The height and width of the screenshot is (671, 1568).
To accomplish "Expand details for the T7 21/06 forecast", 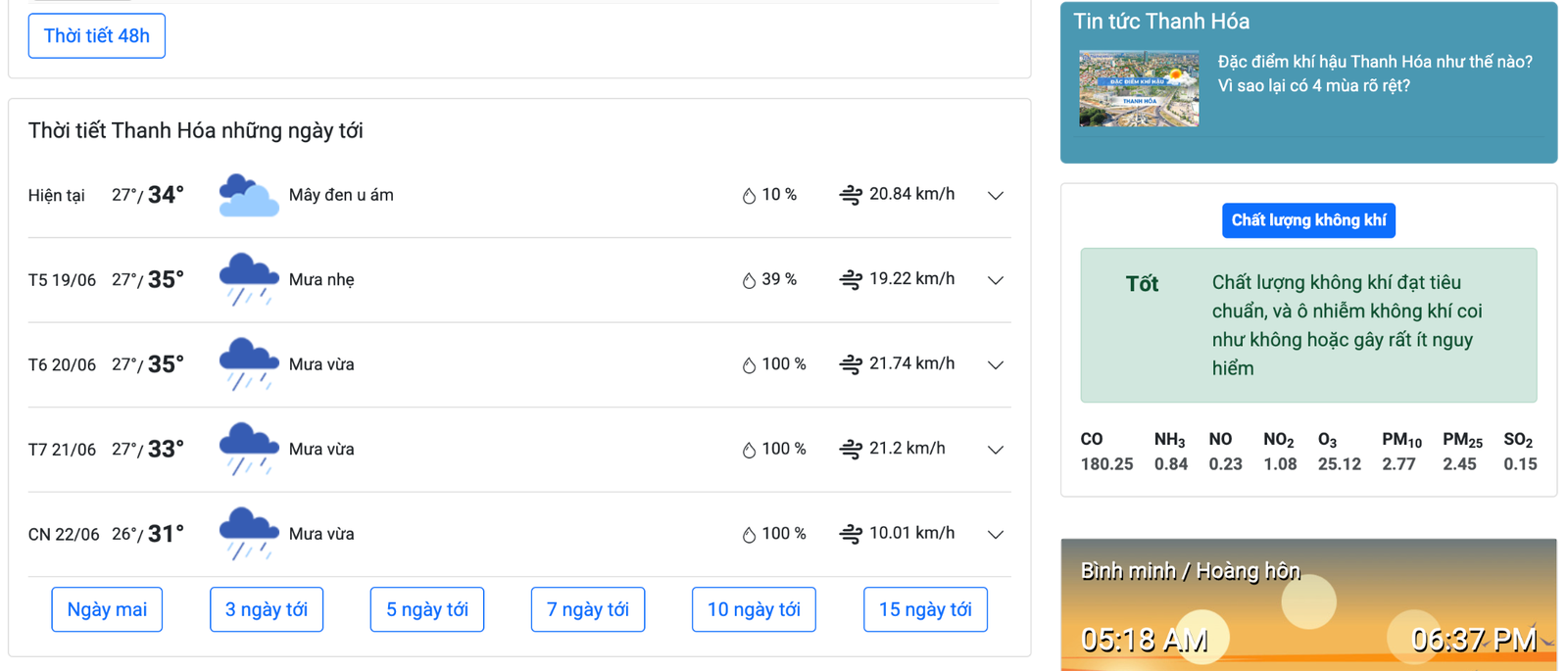I will (996, 450).
